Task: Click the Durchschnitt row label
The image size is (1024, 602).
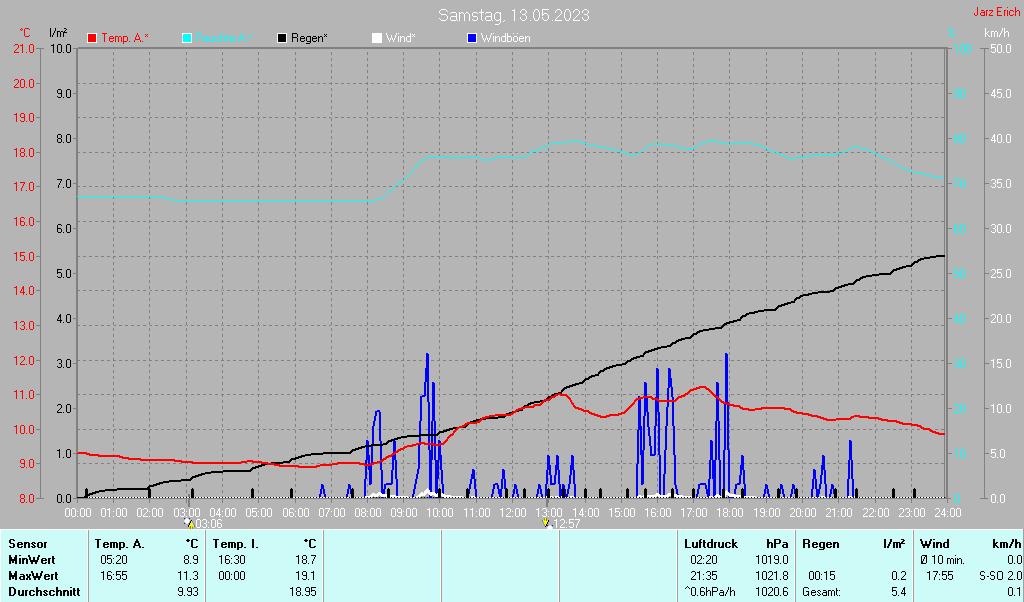Action: click(x=44, y=592)
